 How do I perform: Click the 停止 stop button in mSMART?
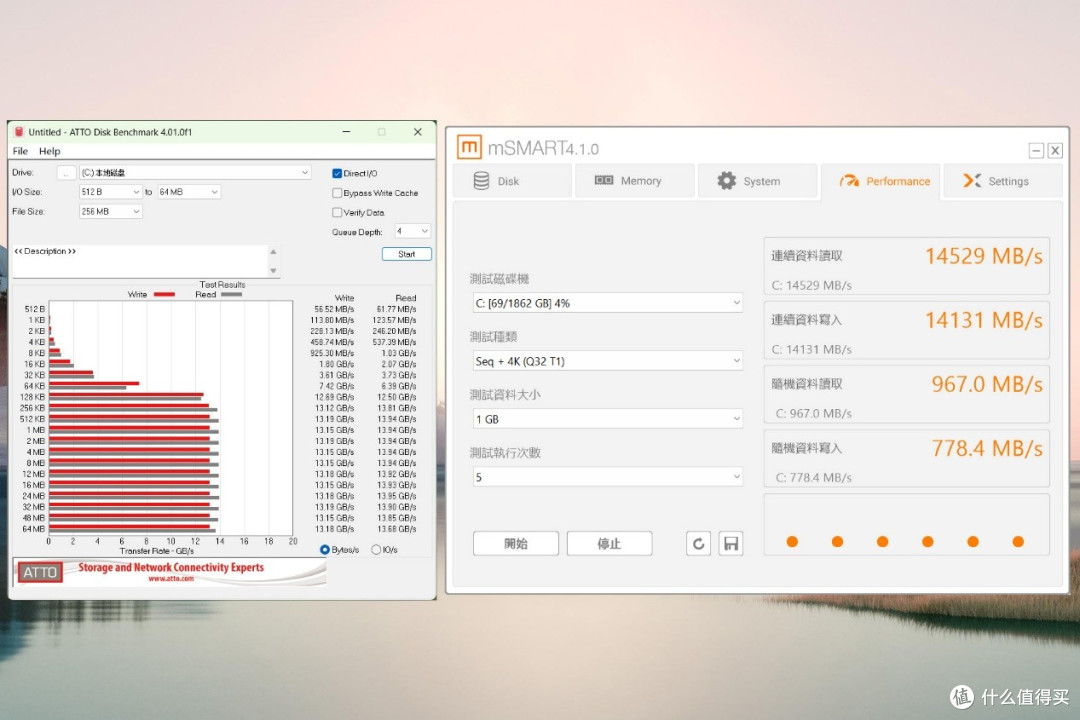(x=609, y=544)
